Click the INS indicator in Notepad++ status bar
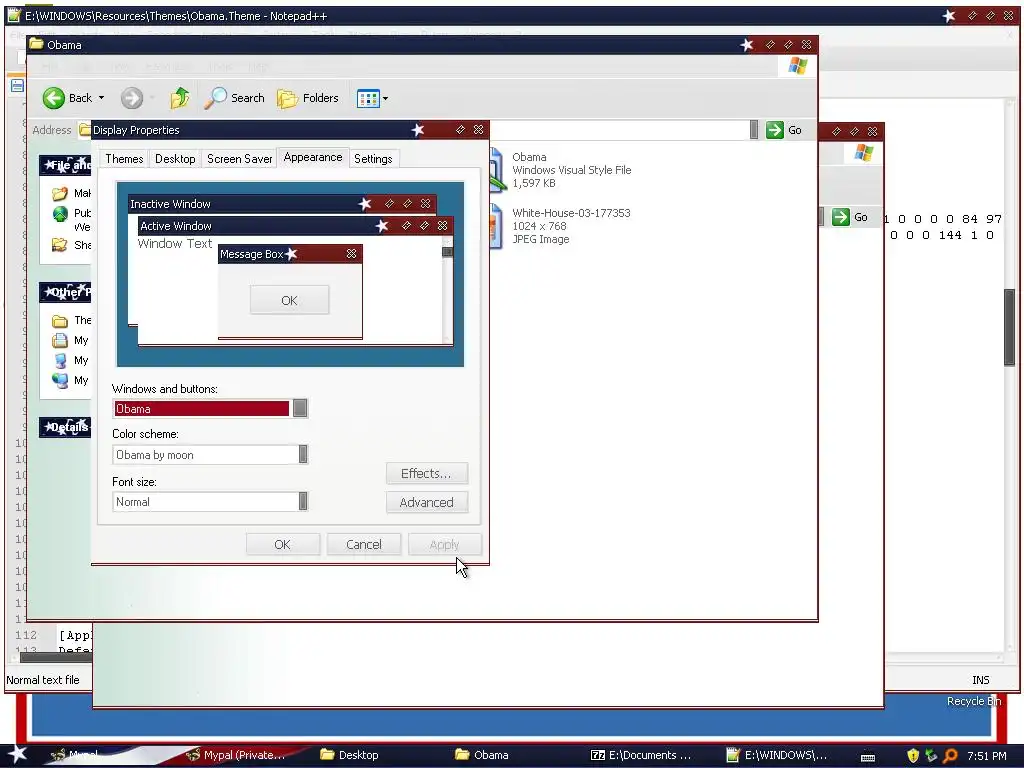Viewport: 1024px width, 768px height. [x=980, y=680]
